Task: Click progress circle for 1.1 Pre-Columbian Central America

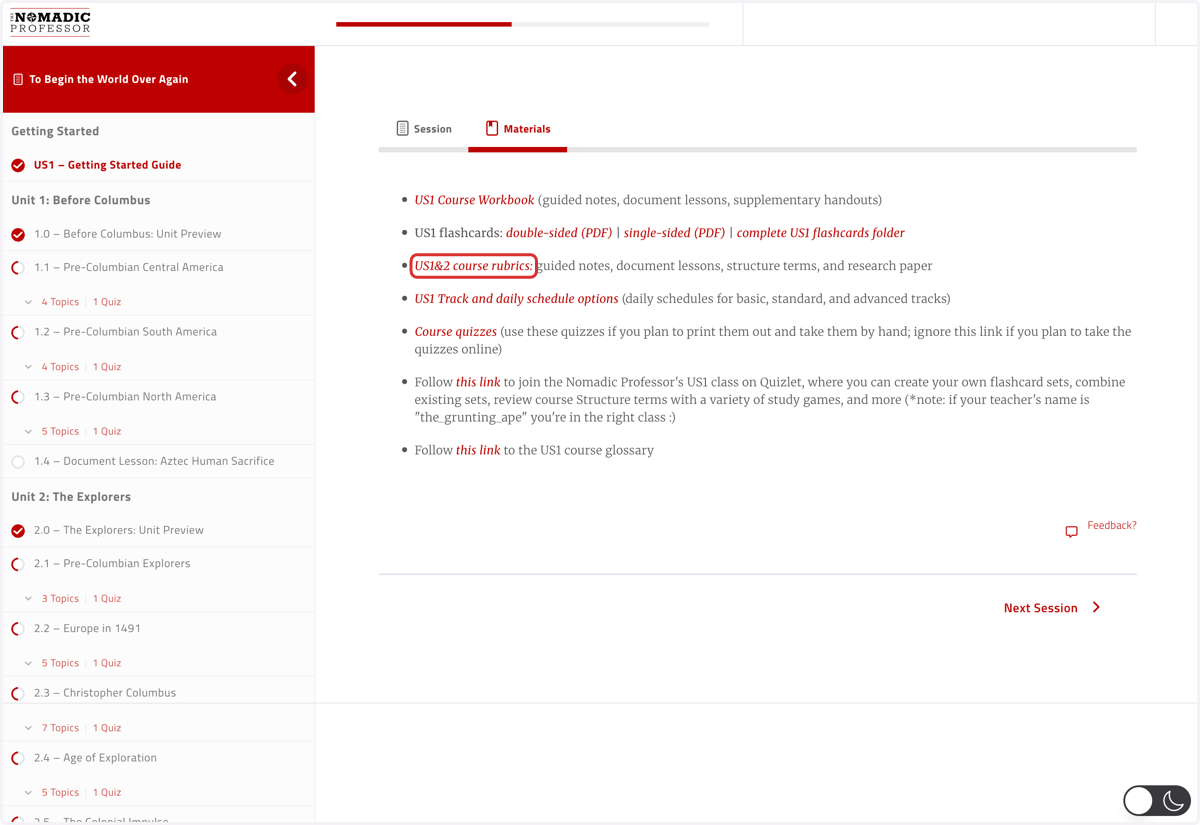Action: point(18,267)
